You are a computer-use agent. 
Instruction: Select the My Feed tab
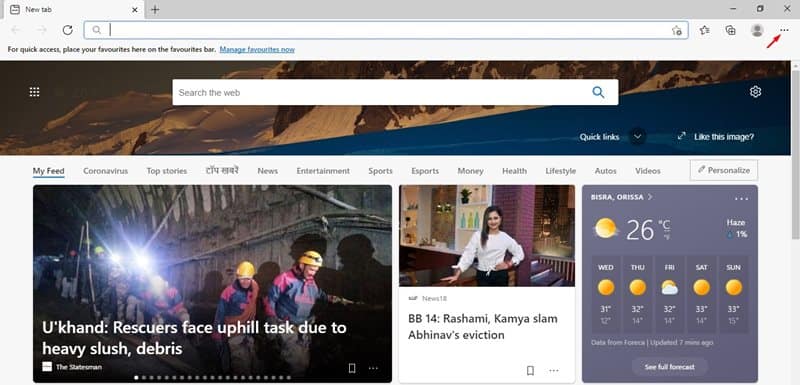click(48, 171)
